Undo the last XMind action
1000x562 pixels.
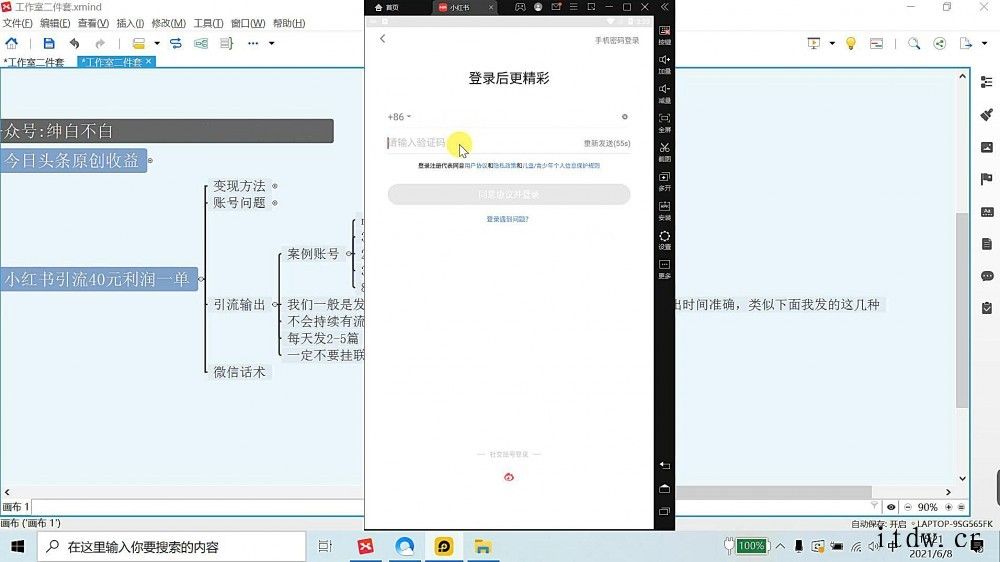pos(75,43)
